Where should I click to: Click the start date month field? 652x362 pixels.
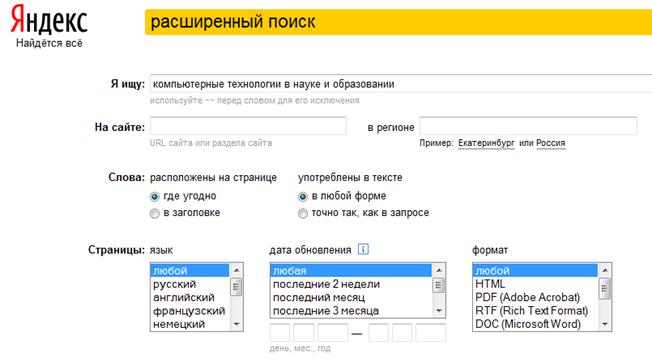click(304, 333)
